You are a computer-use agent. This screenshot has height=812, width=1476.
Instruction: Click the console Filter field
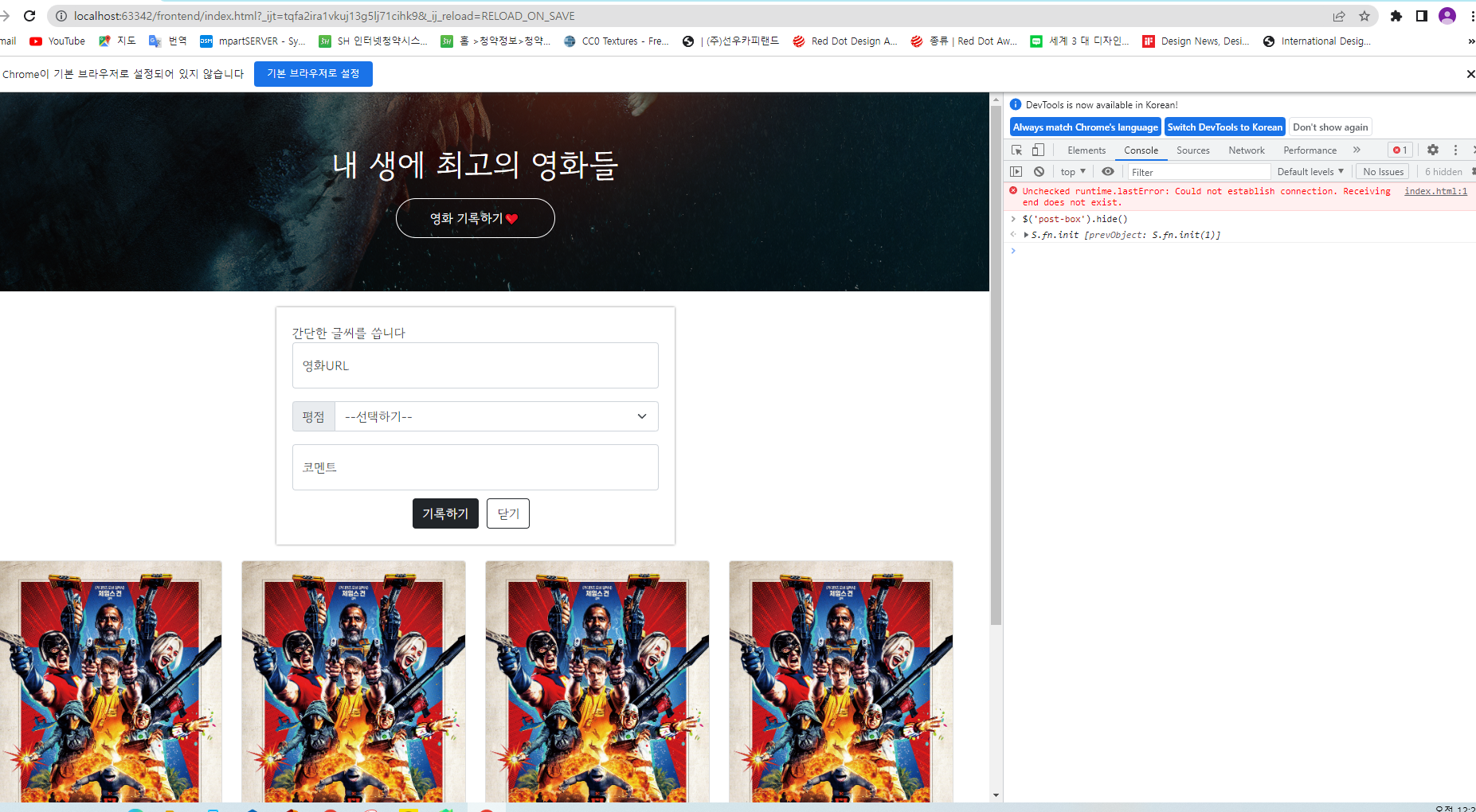tap(1199, 172)
